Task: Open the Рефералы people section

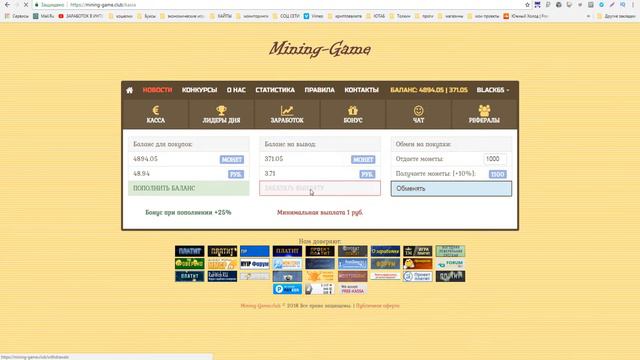Action: (484, 114)
